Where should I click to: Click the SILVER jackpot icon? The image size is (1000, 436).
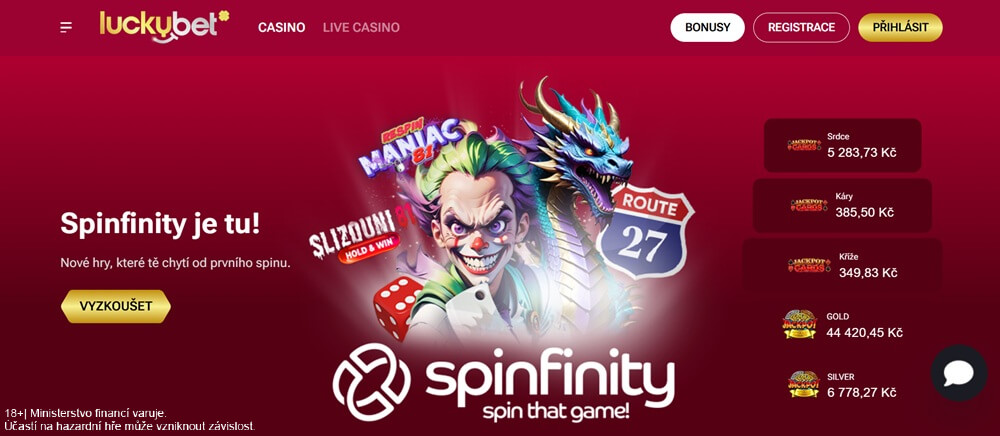(x=804, y=384)
